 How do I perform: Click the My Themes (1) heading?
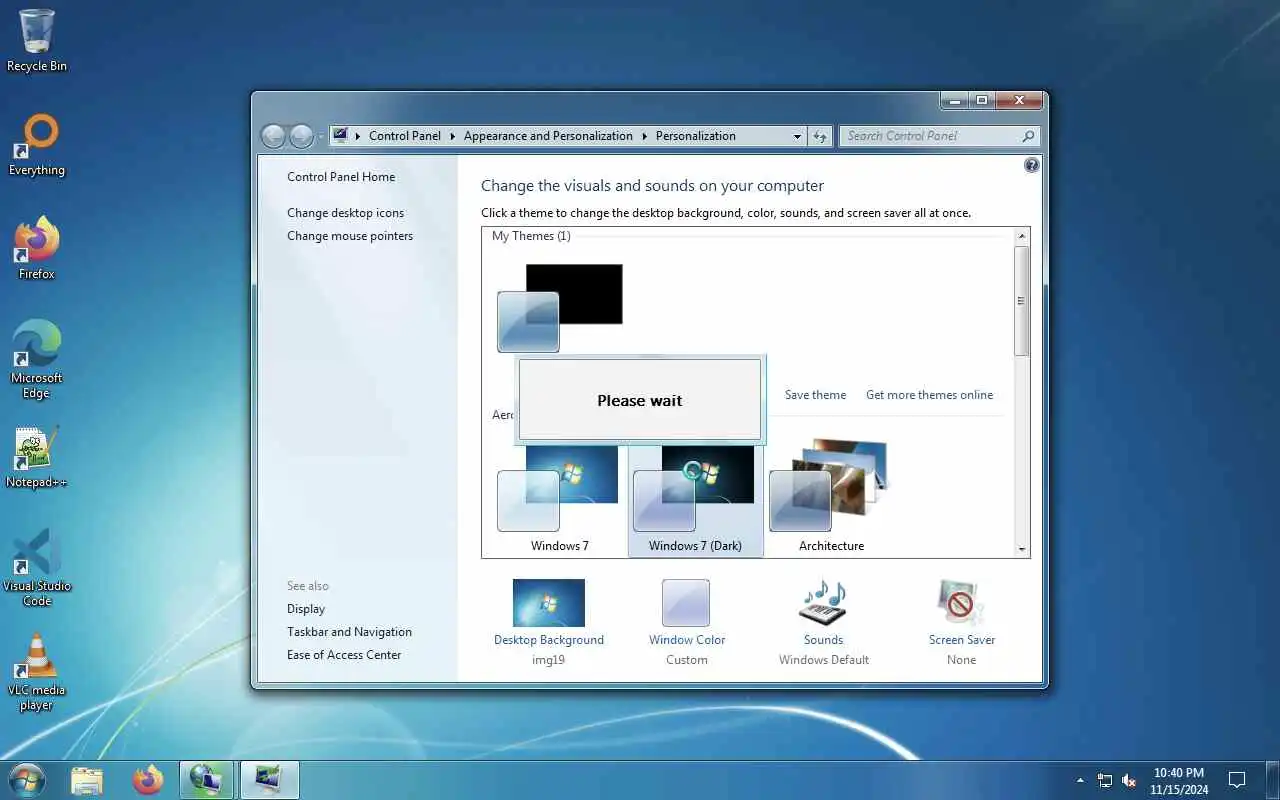tap(531, 236)
